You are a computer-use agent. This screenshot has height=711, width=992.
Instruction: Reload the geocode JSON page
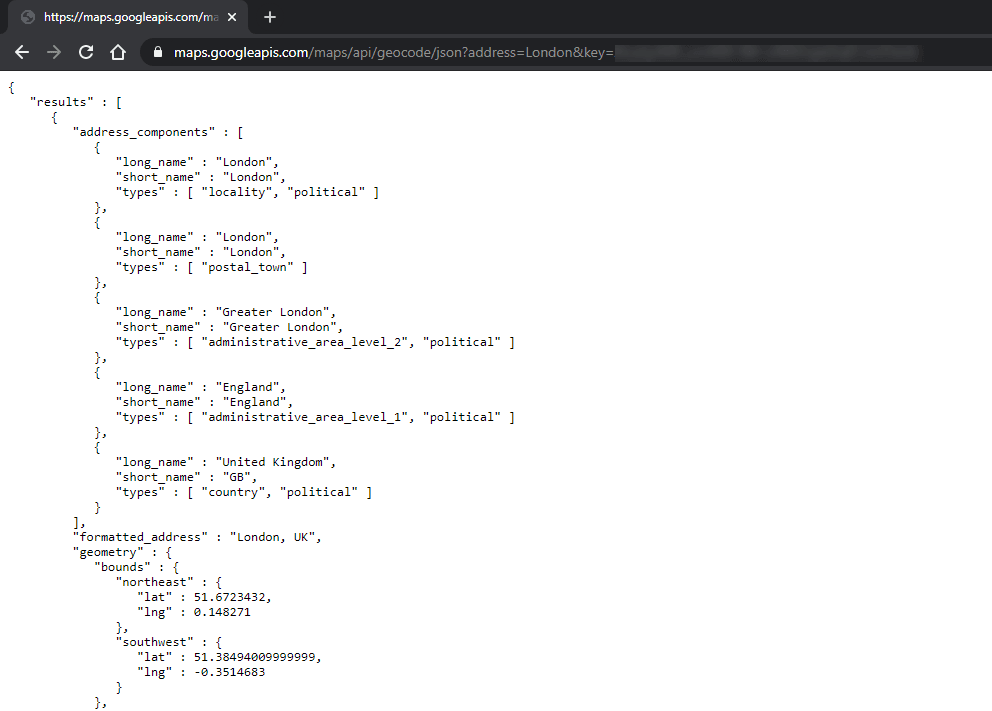pyautogui.click(x=86, y=52)
